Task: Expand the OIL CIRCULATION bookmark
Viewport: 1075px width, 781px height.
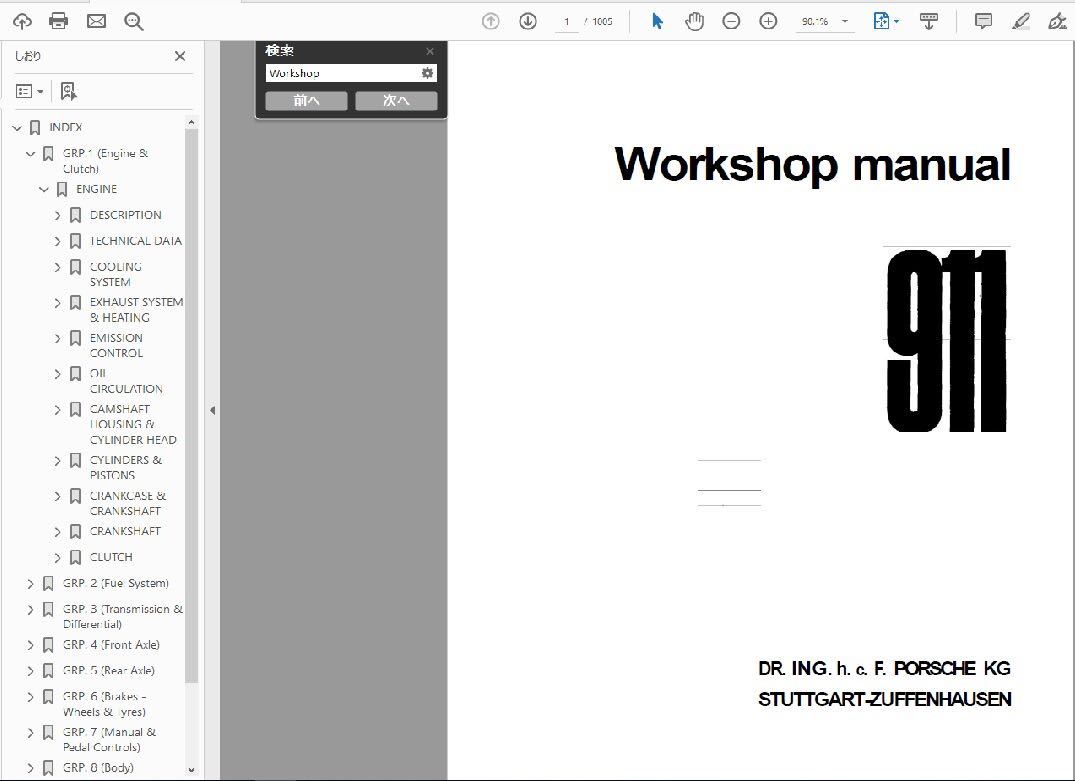Action: [x=58, y=374]
